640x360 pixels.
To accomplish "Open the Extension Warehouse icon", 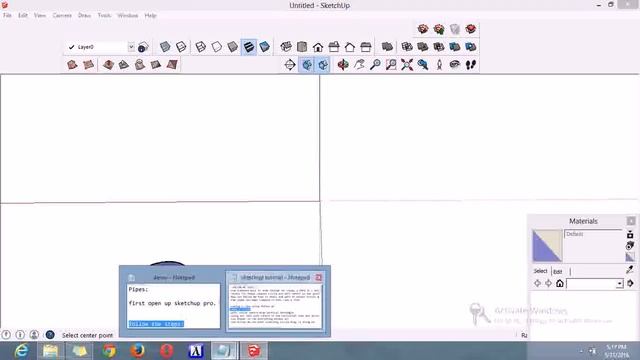I will pyautogui.click(x=471, y=29).
